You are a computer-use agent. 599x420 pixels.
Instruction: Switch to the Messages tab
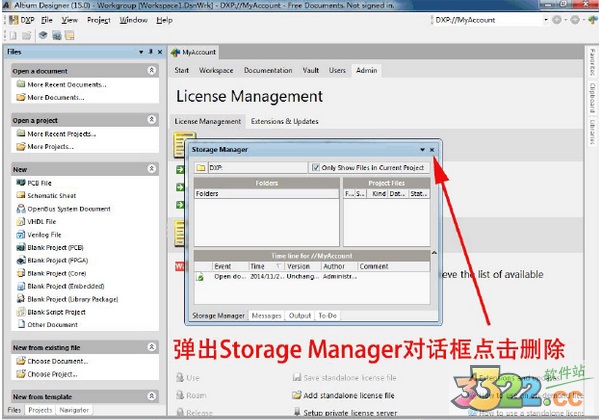pyautogui.click(x=266, y=315)
